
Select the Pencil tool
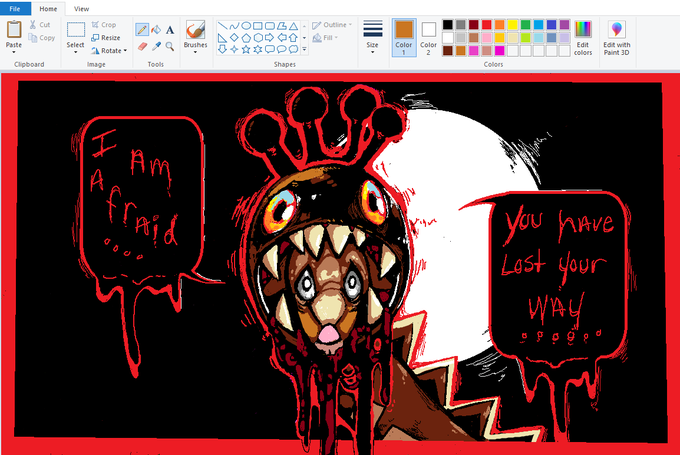[142, 29]
